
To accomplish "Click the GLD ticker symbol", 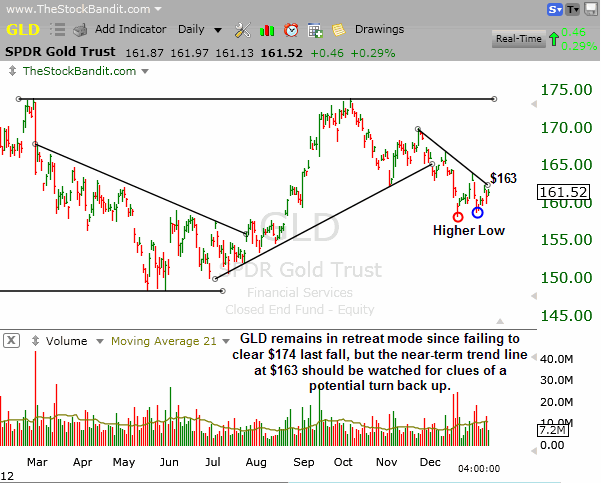I will pos(23,30).
